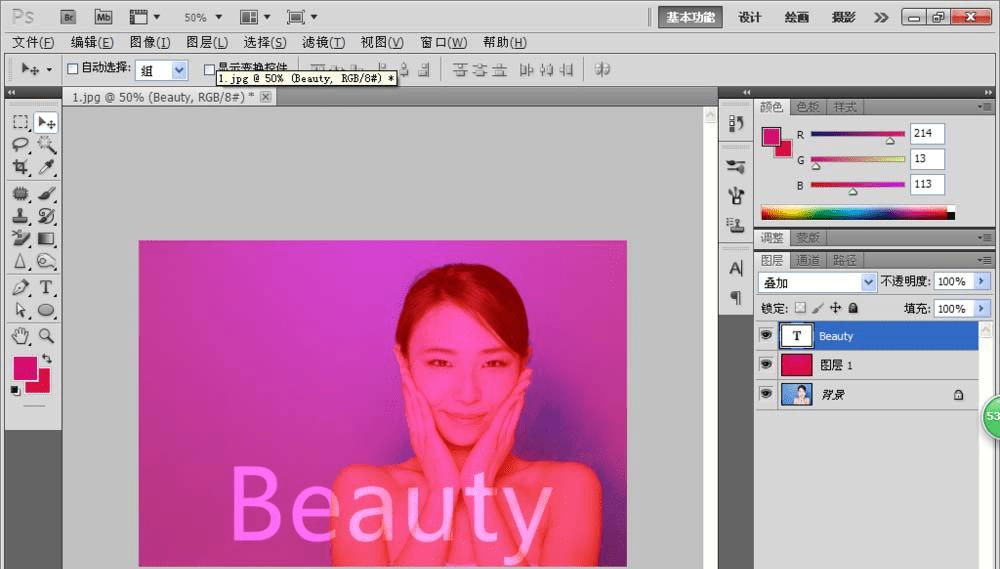Enable the 自动选择 checkbox
This screenshot has width=1000, height=569.
[72, 69]
